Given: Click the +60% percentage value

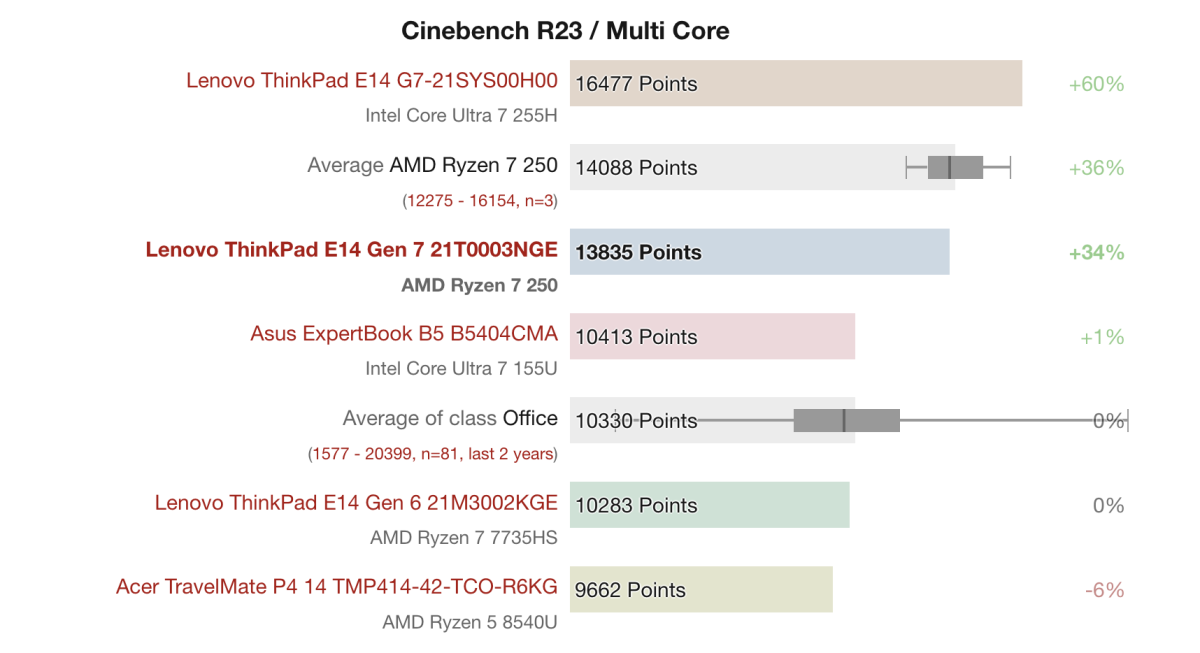Looking at the screenshot, I should click(1096, 84).
